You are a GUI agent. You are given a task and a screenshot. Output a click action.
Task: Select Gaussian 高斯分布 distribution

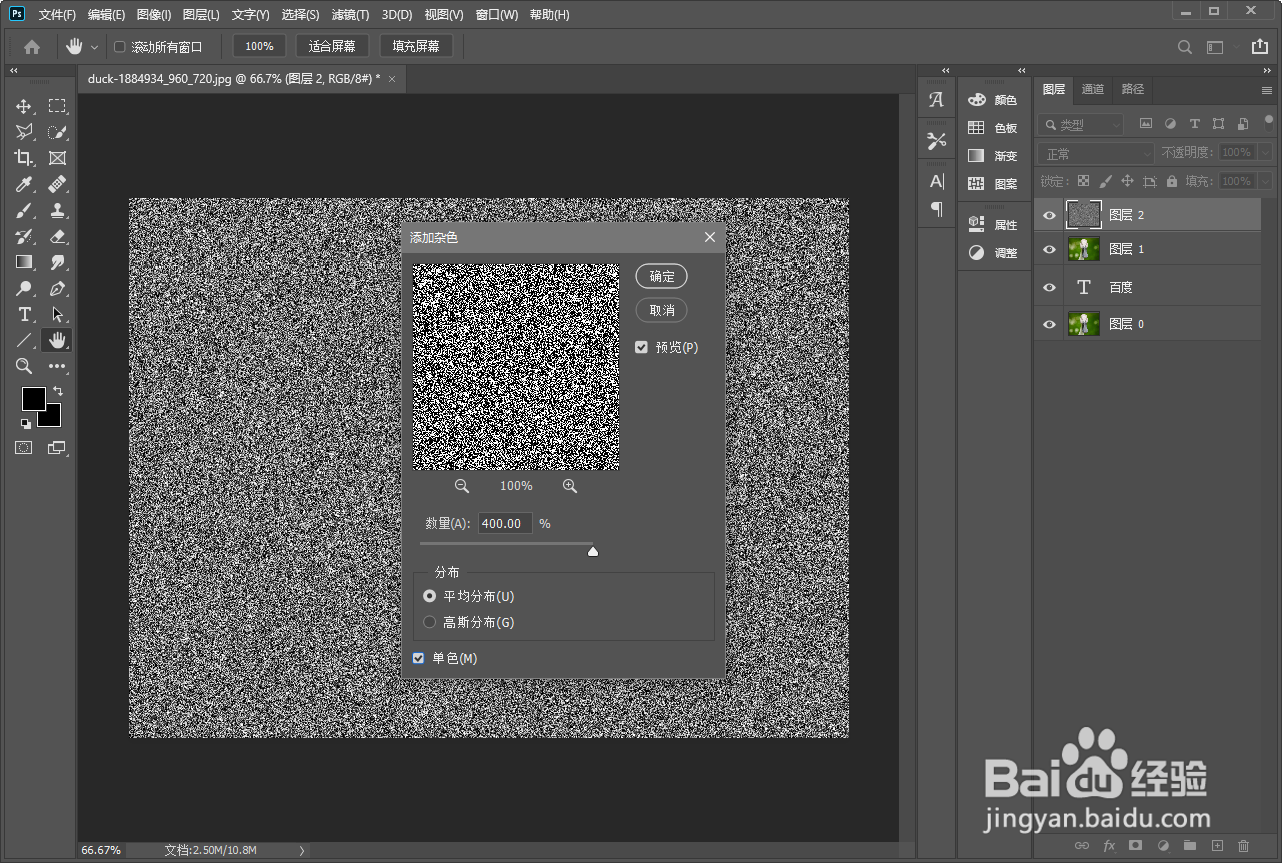pos(430,622)
